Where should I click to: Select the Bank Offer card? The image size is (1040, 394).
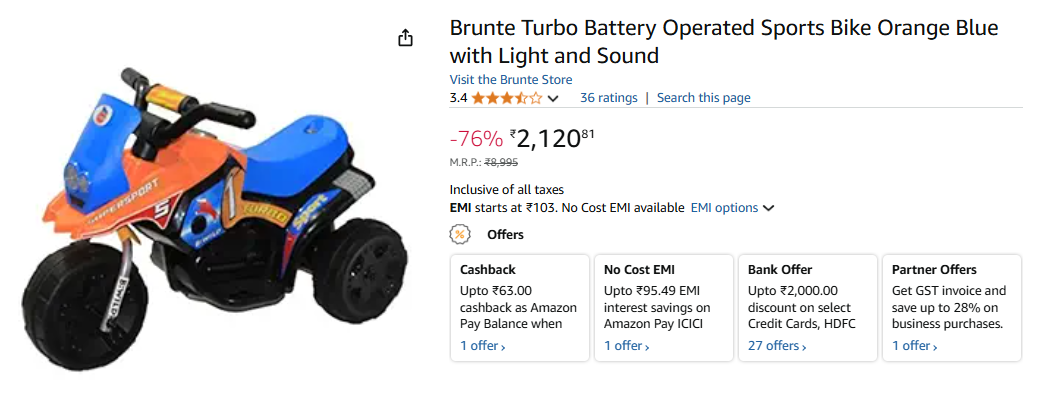pyautogui.click(x=808, y=308)
